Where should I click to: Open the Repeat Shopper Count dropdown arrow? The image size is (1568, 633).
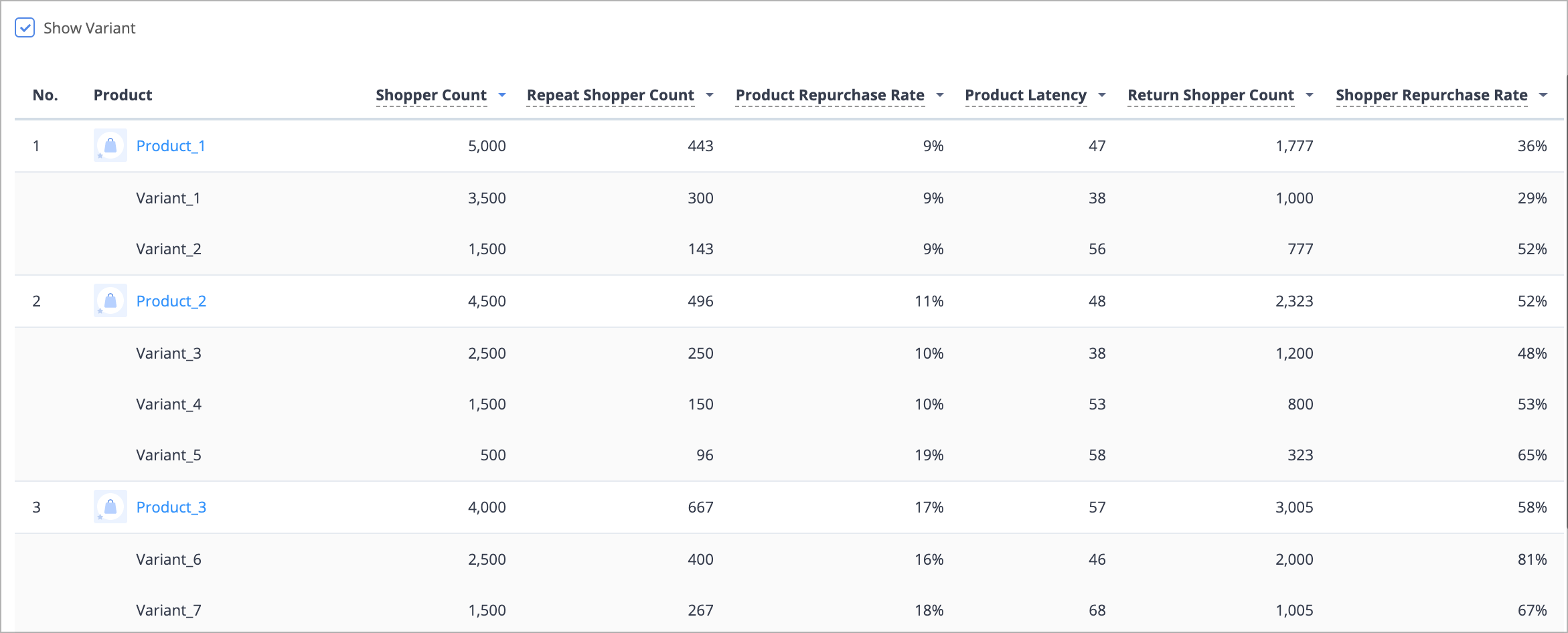coord(710,95)
